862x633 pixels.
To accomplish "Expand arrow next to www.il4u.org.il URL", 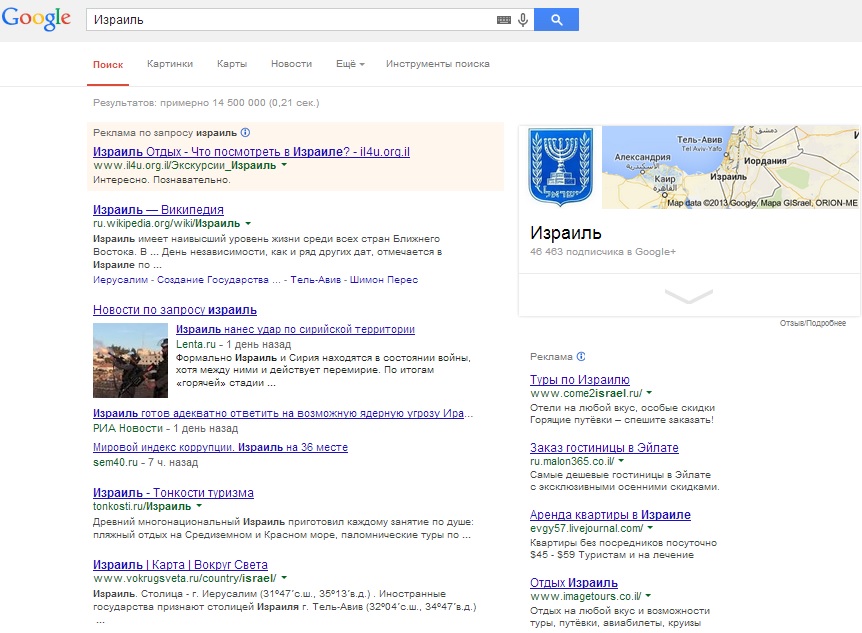I will tap(284, 165).
